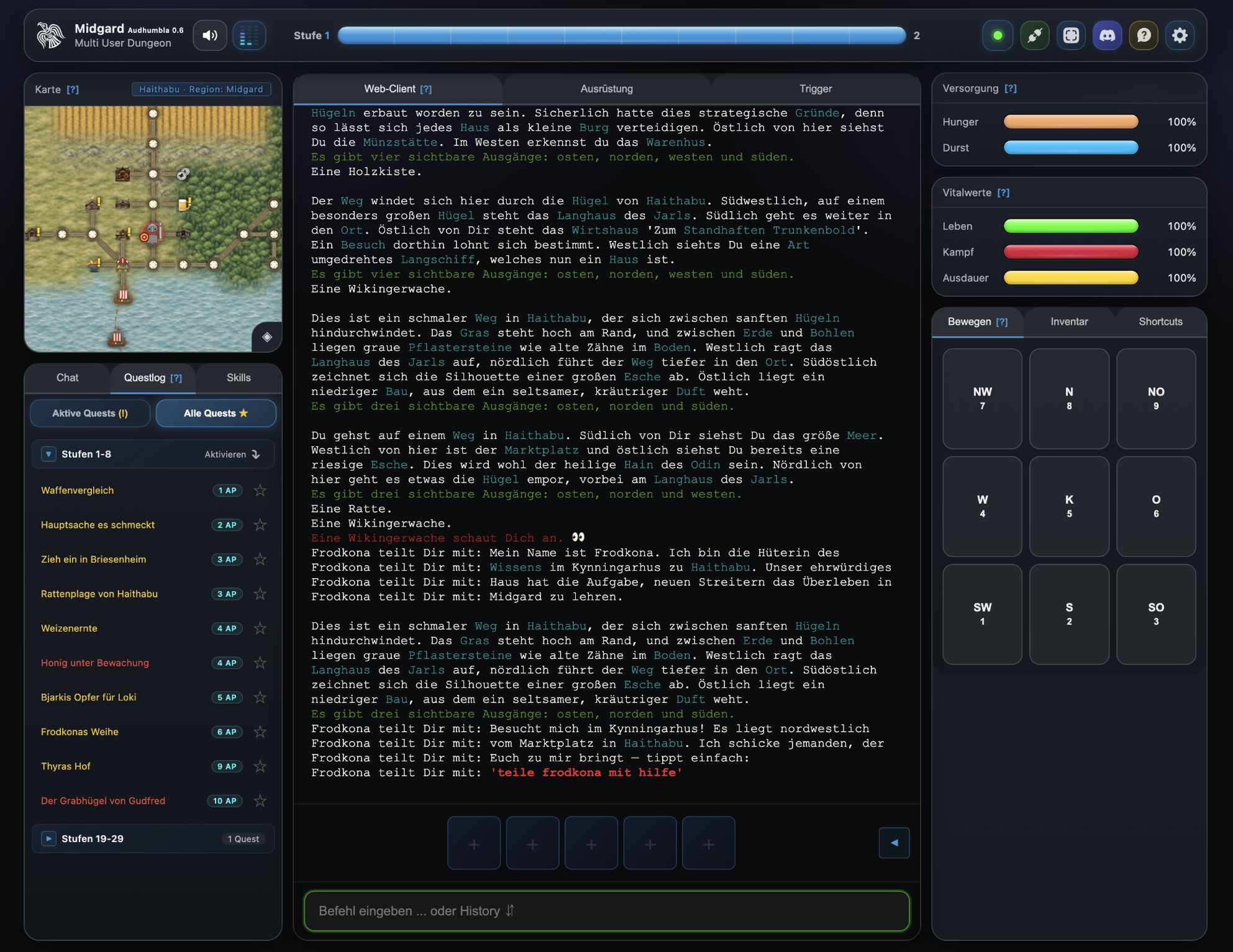This screenshot has width=1233, height=952.
Task: Switch to the Ausrüstung tab
Action: (x=606, y=89)
